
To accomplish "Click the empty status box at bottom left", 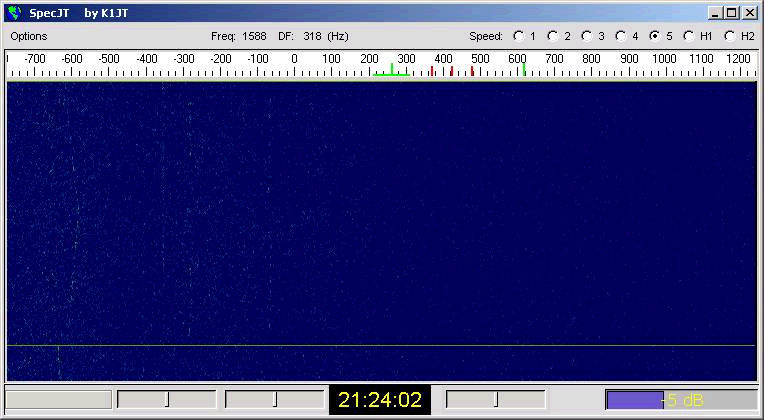I will tap(58, 400).
